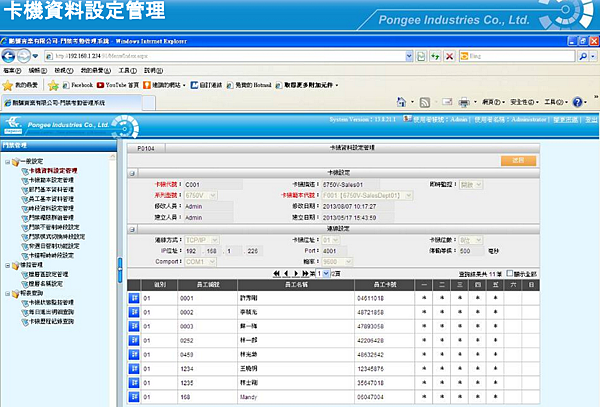Image resolution: width=600 pixels, height=407 pixels.
Task: Click the Home icon in the command bar
Action: 401,102
